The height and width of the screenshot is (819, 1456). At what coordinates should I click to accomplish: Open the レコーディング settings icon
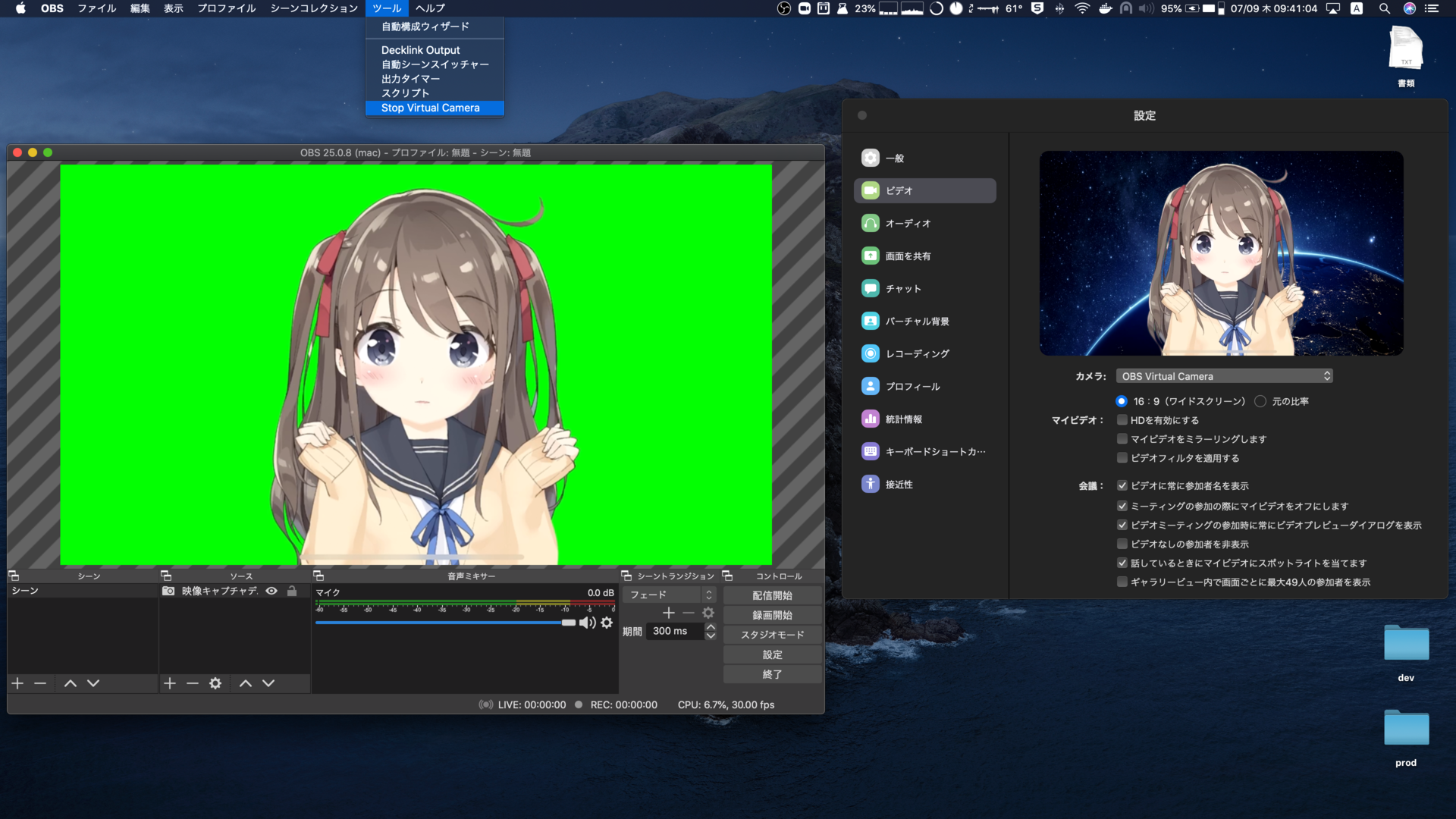pyautogui.click(x=871, y=353)
